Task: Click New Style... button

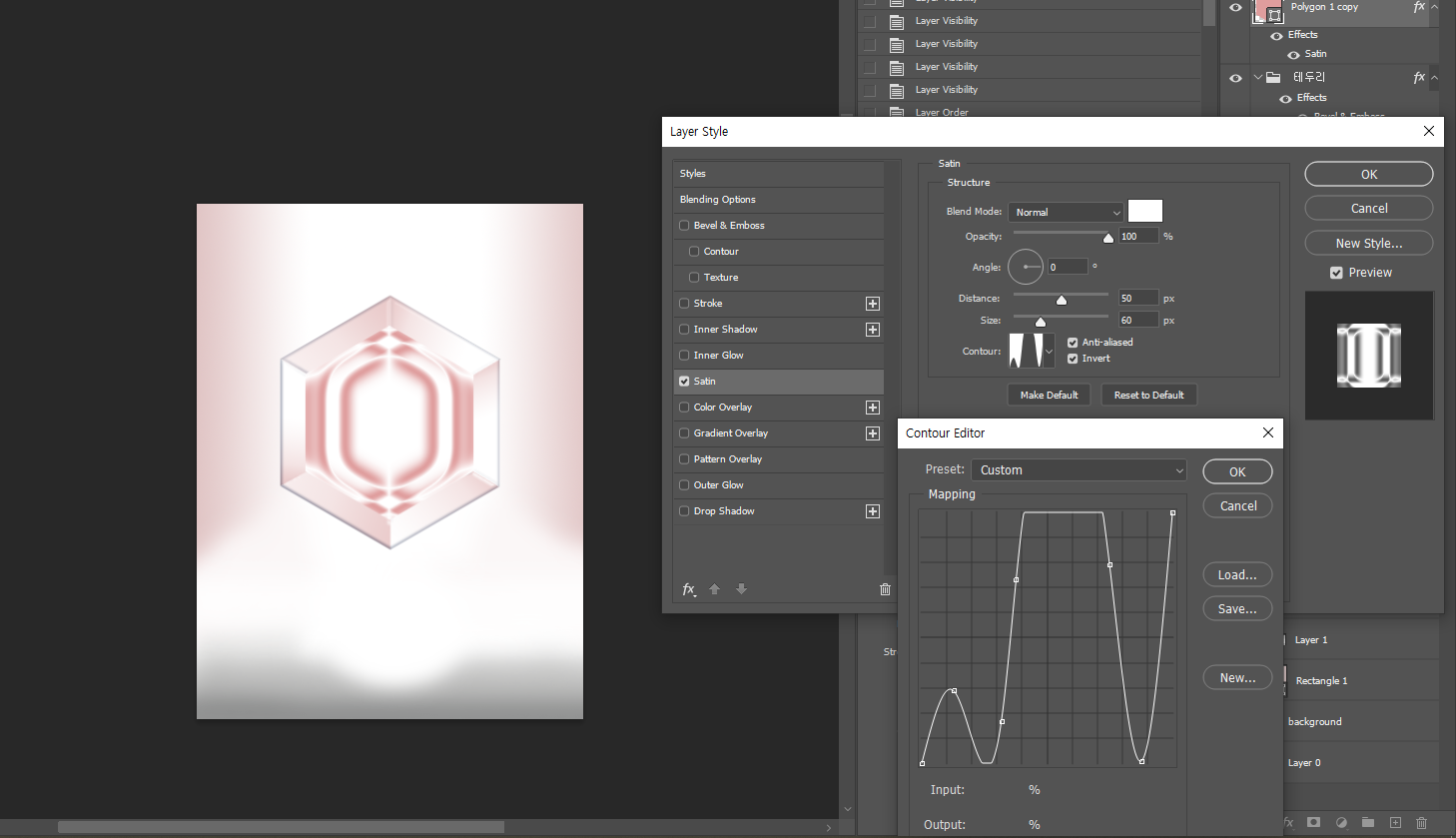Action: 1369,243
